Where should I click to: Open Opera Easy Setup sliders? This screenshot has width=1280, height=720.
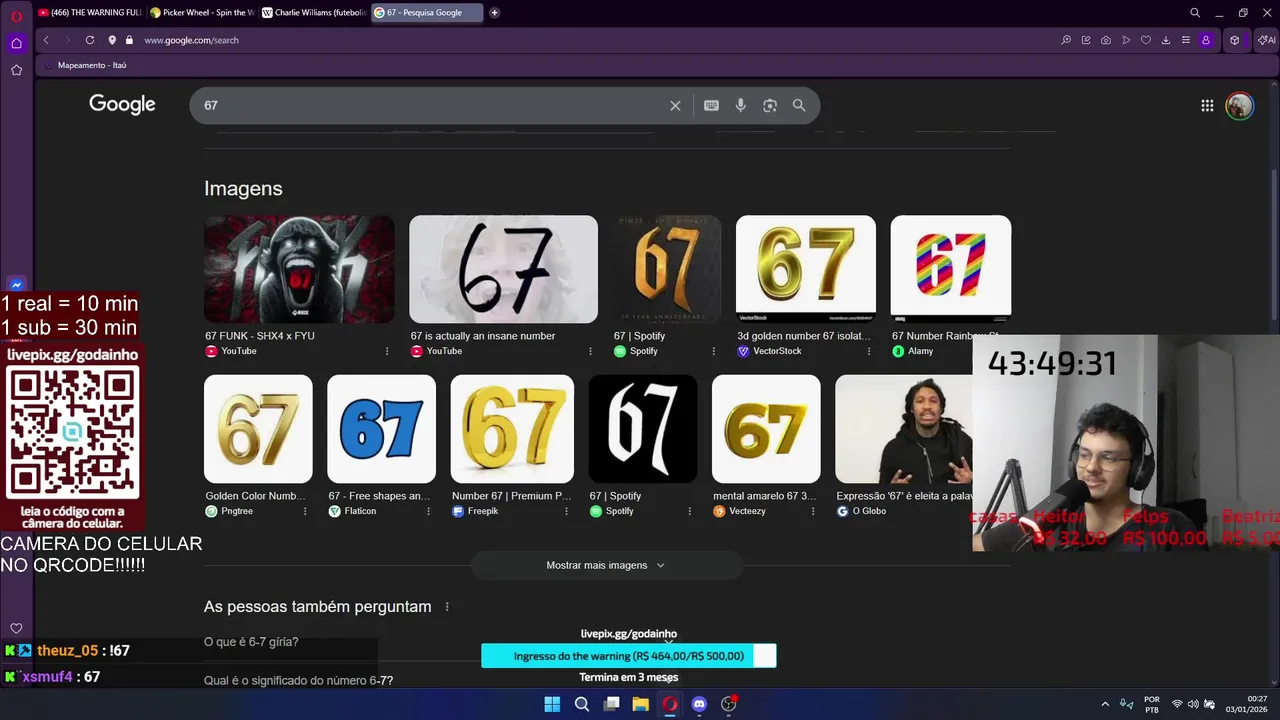[x=1186, y=40]
